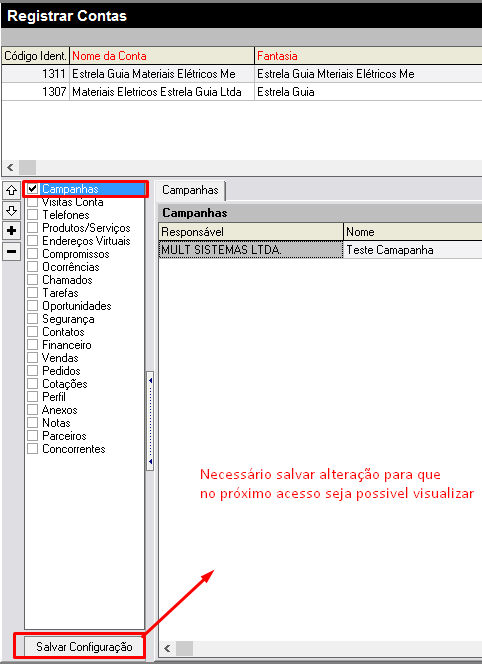The height and width of the screenshot is (664, 482).
Task: Click the plus icon to add item
Action: point(11,231)
